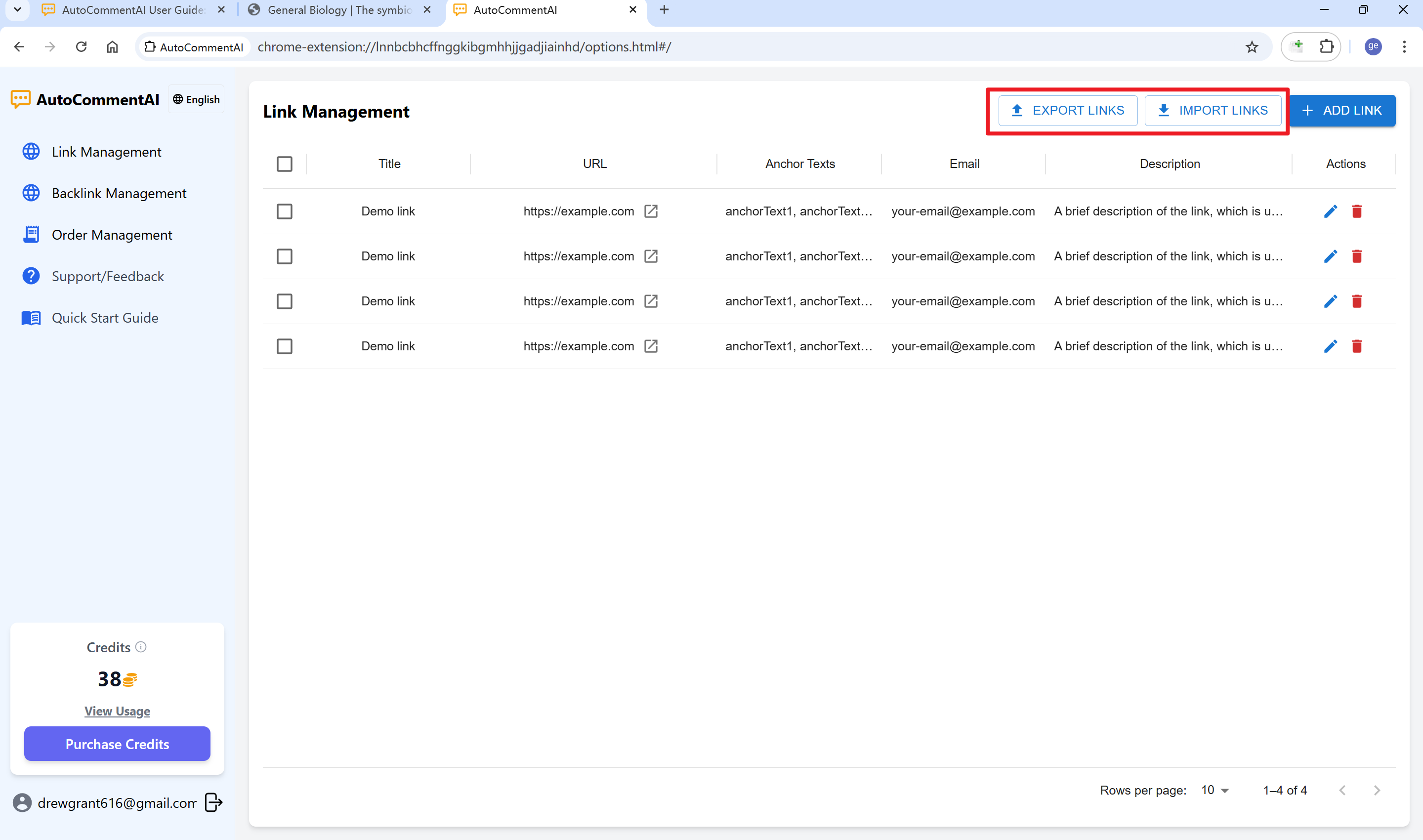Go to the next table page

coord(1377,790)
